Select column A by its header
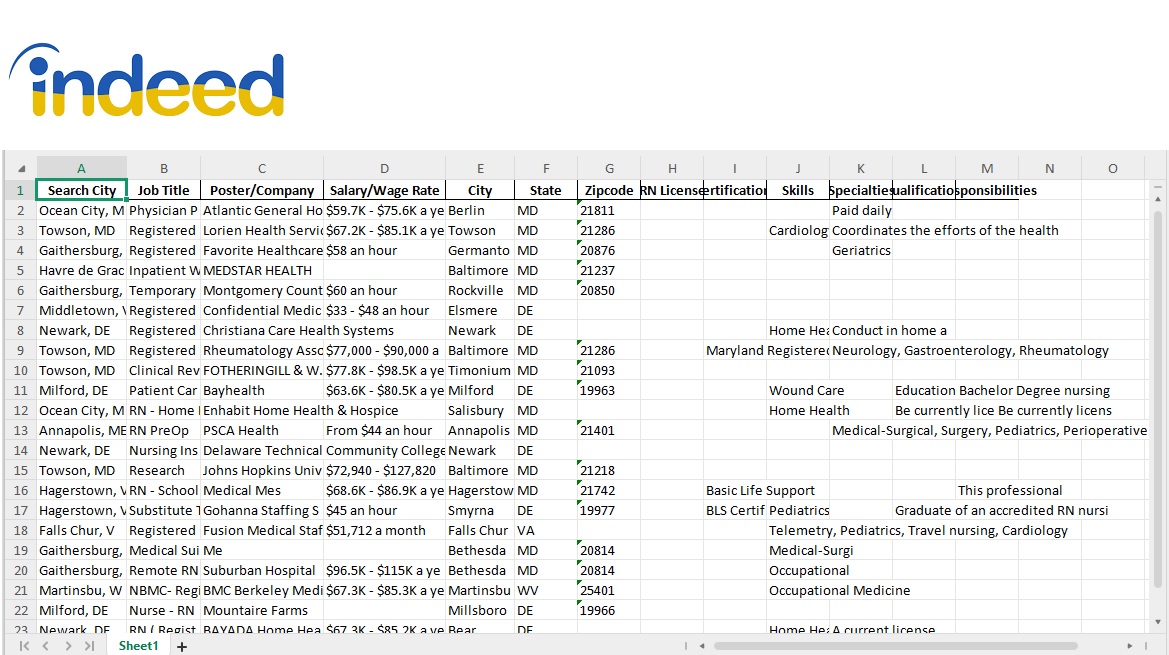The height and width of the screenshot is (655, 1169). (81, 168)
